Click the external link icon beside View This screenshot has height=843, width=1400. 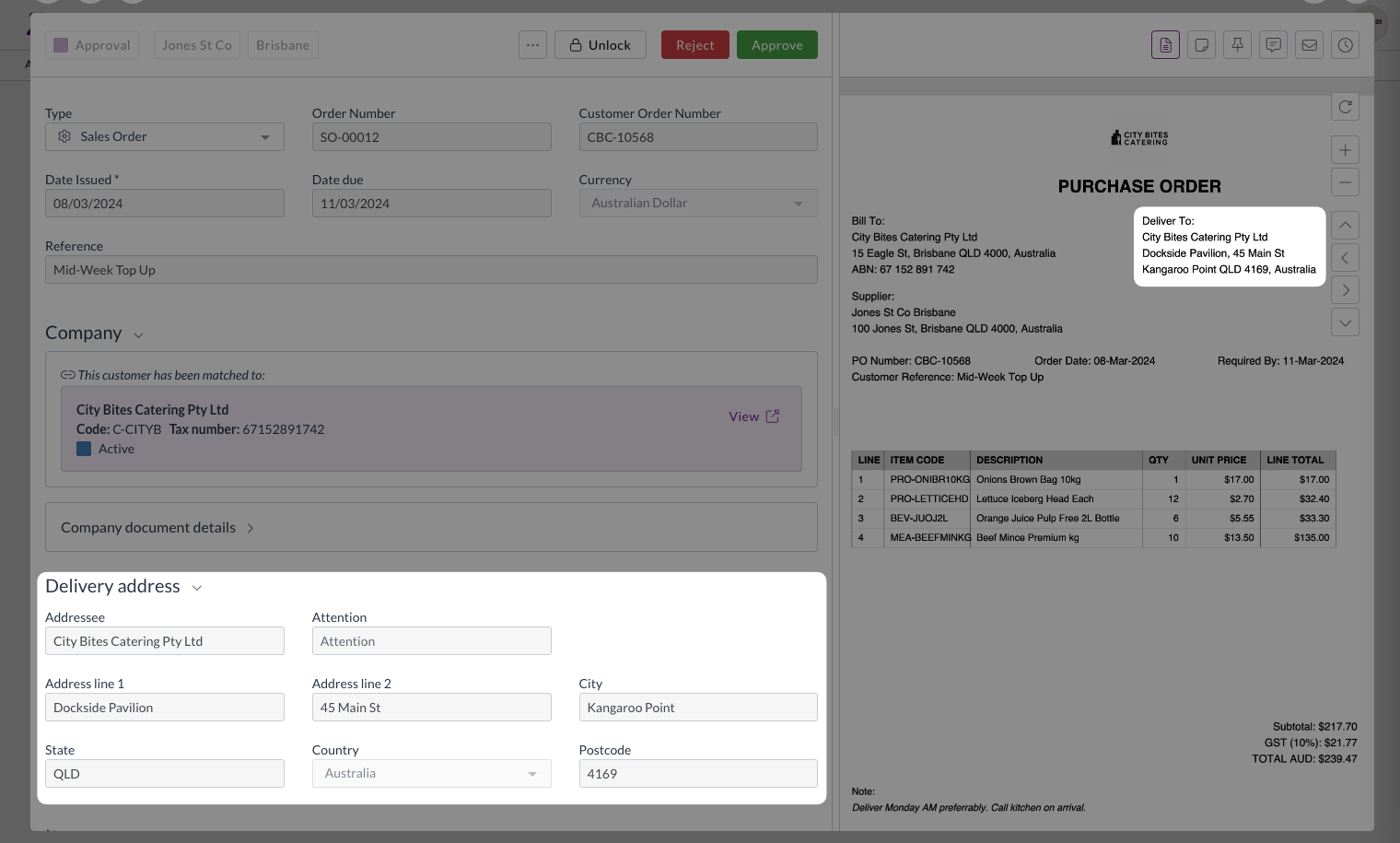(x=773, y=416)
